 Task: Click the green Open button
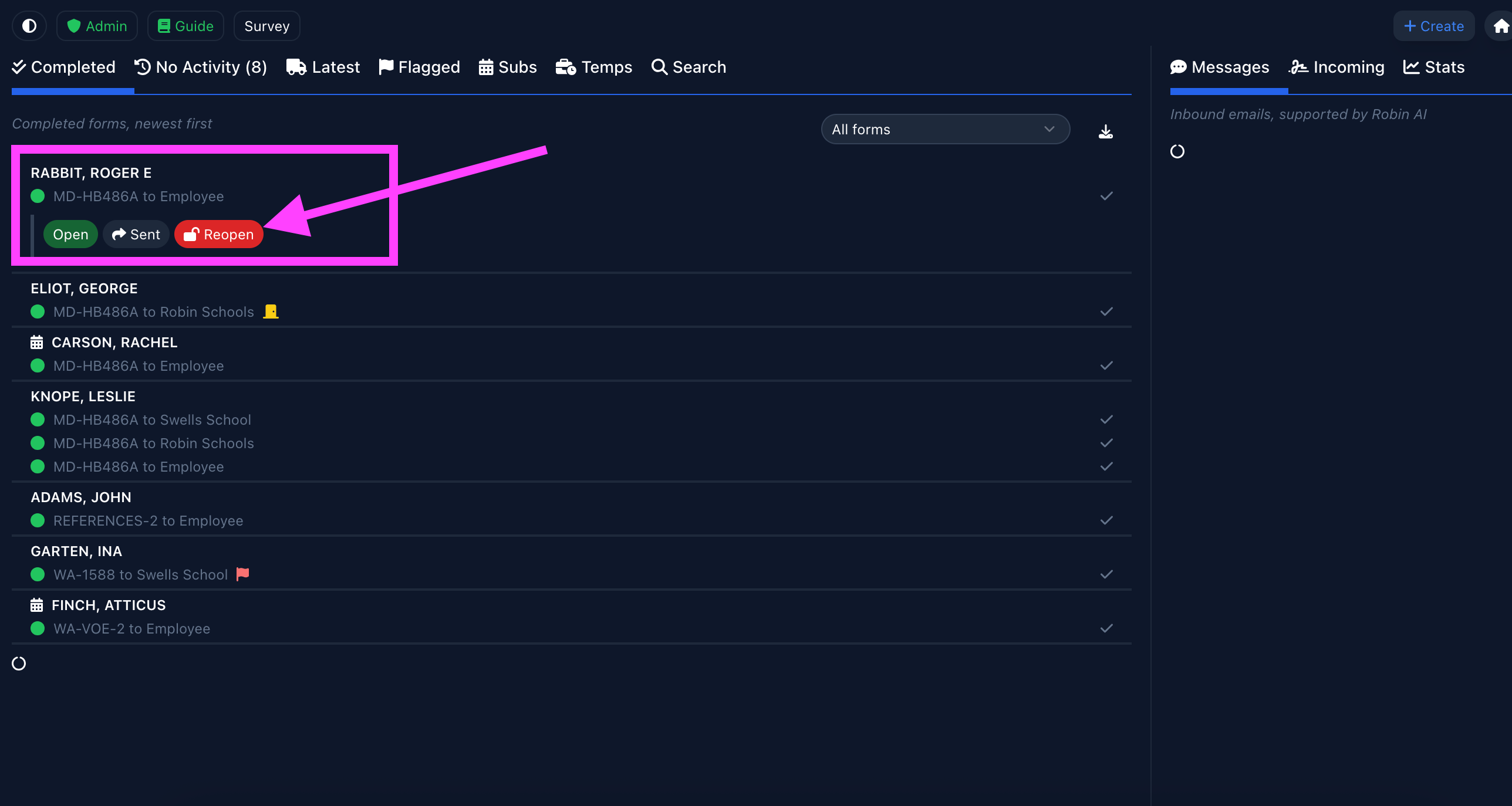[x=70, y=234]
